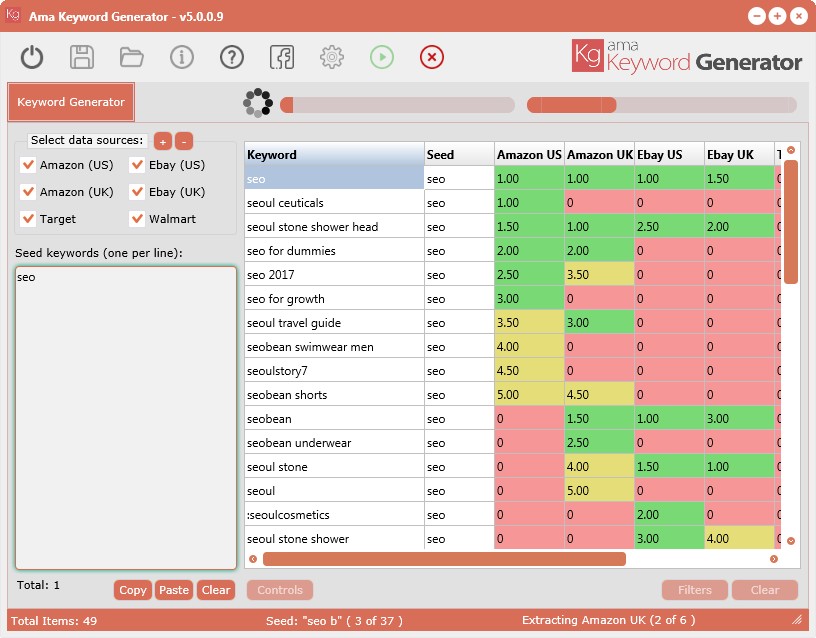Screen dimensions: 816x638
Task: Sort by the Keyword column header
Action: click(x=334, y=155)
